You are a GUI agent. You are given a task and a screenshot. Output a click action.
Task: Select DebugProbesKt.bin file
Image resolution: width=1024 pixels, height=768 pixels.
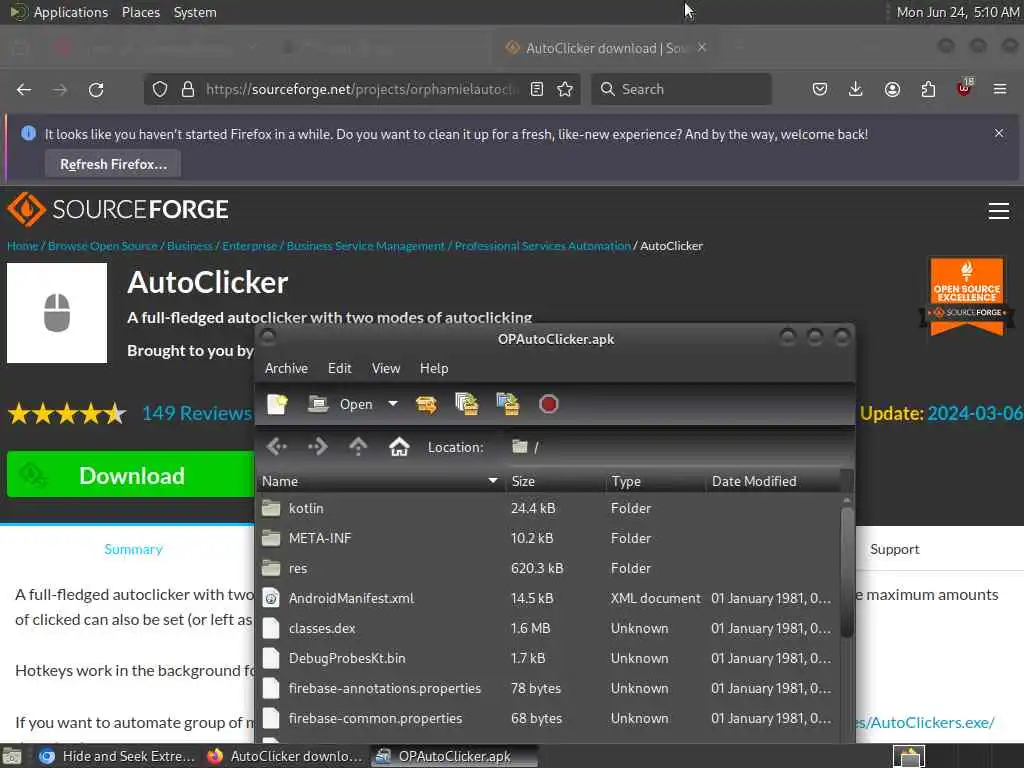point(547,658)
